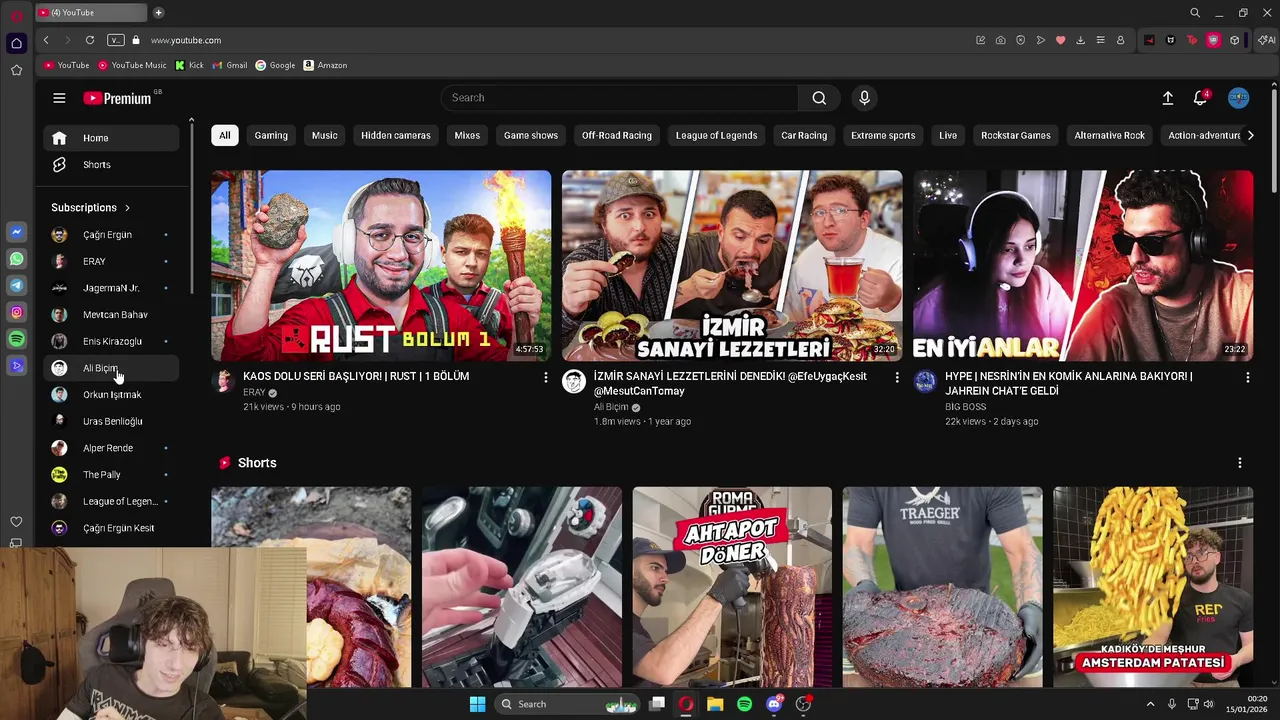Play the RUST Bölüm 1 video thumbnail
Image resolution: width=1280 pixels, height=720 pixels.
(x=381, y=265)
